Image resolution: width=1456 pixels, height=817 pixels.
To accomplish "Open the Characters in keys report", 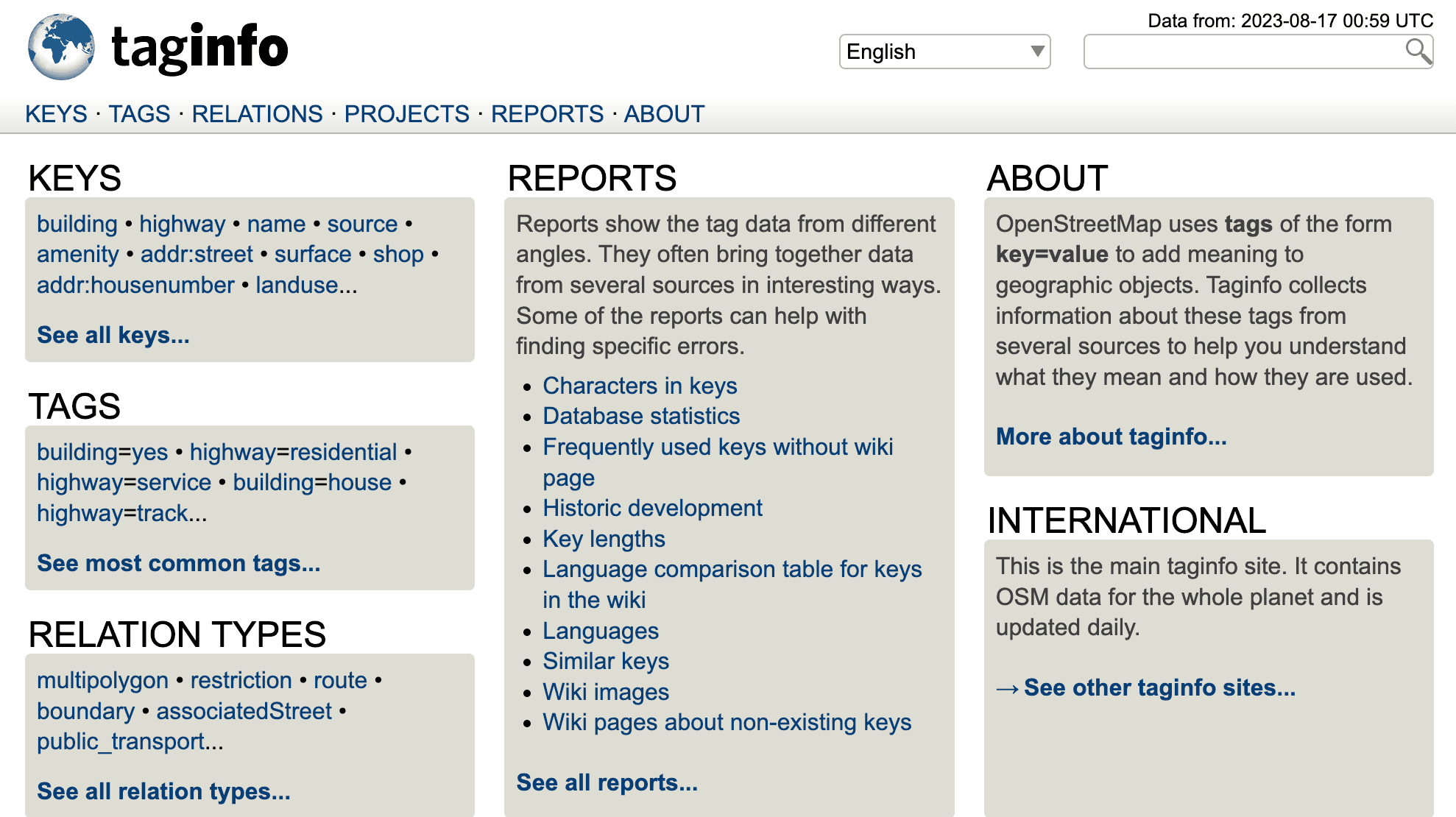I will tap(640, 386).
